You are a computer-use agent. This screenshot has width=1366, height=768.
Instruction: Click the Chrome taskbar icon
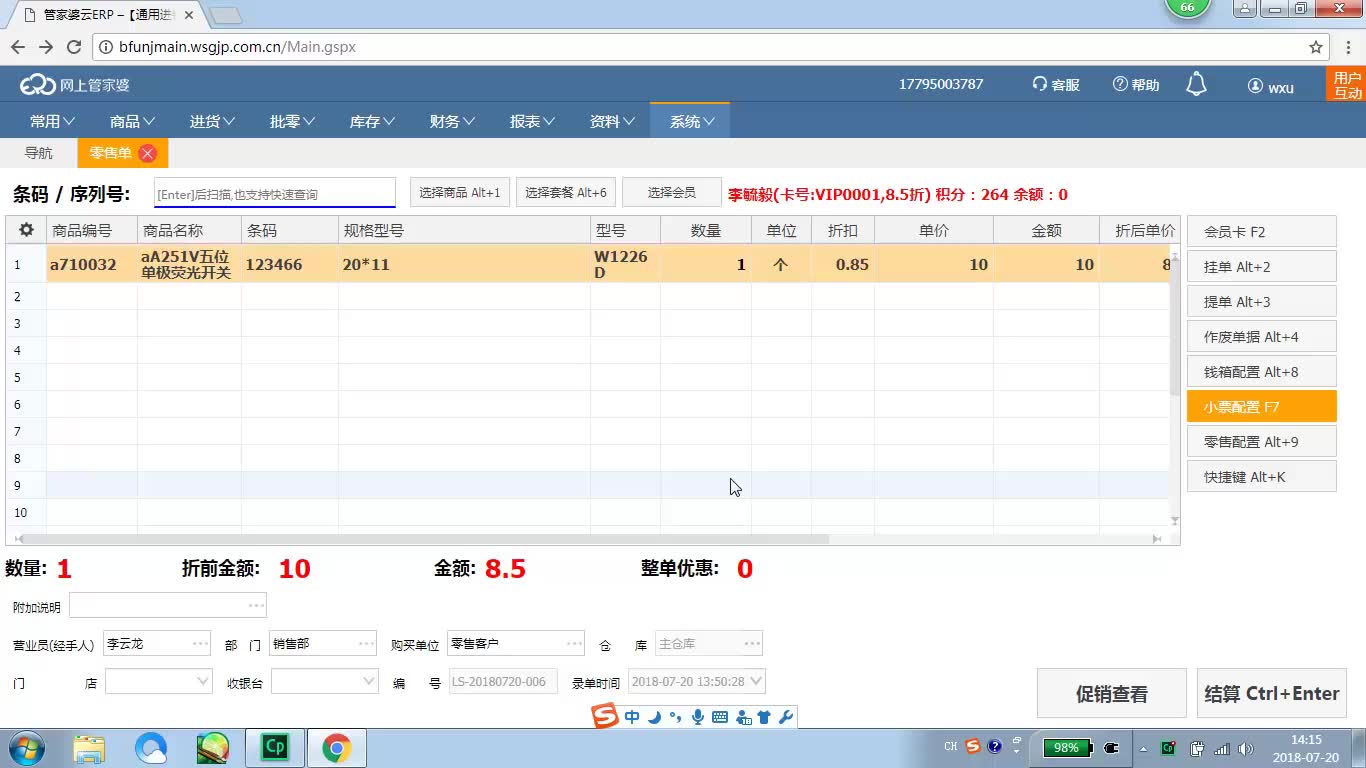pos(337,748)
